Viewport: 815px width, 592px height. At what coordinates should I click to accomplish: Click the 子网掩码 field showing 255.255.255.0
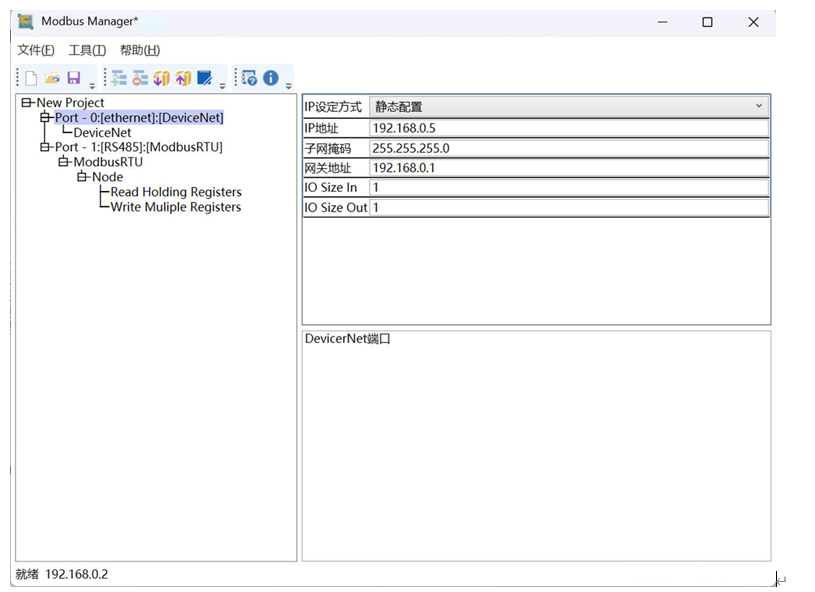(568, 148)
